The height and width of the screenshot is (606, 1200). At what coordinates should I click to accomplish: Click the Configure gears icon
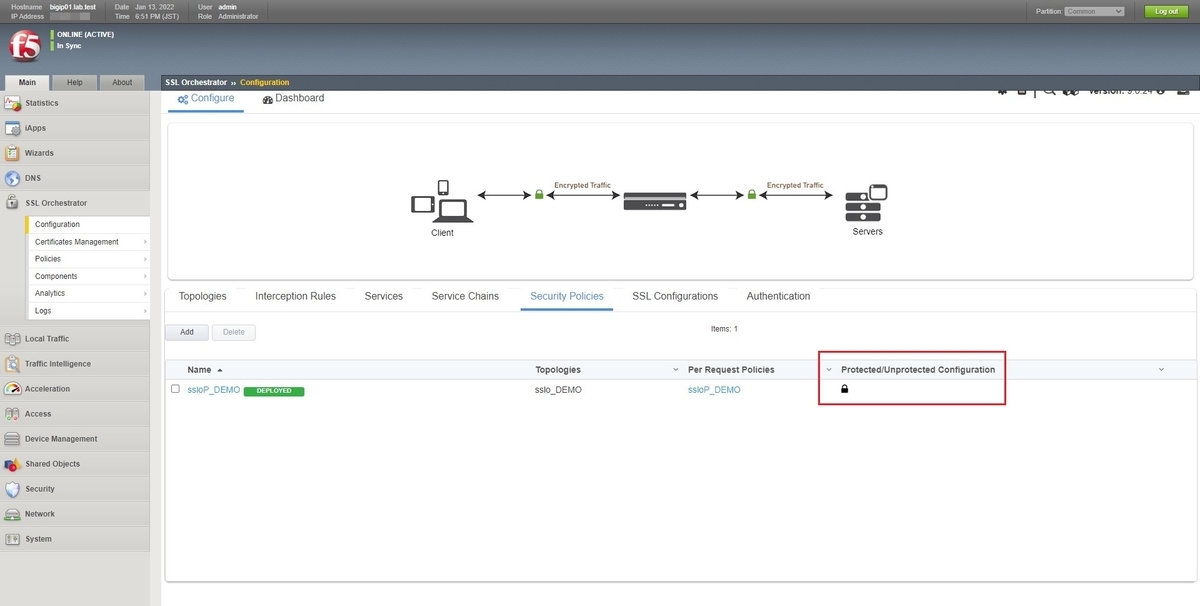(x=183, y=99)
